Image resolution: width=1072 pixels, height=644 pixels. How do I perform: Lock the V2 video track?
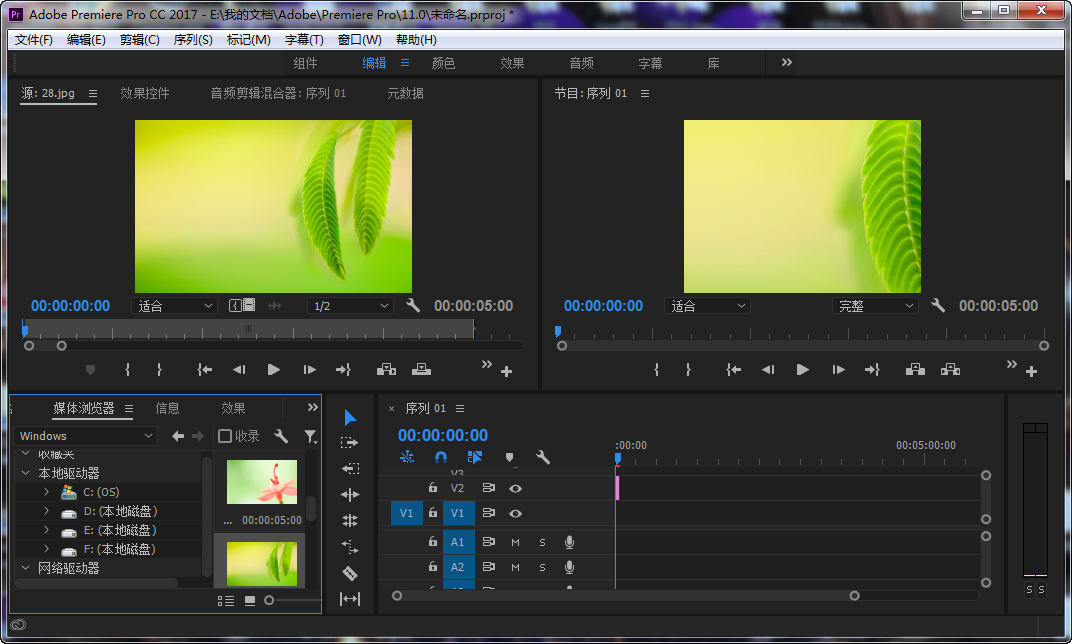pyautogui.click(x=432, y=488)
